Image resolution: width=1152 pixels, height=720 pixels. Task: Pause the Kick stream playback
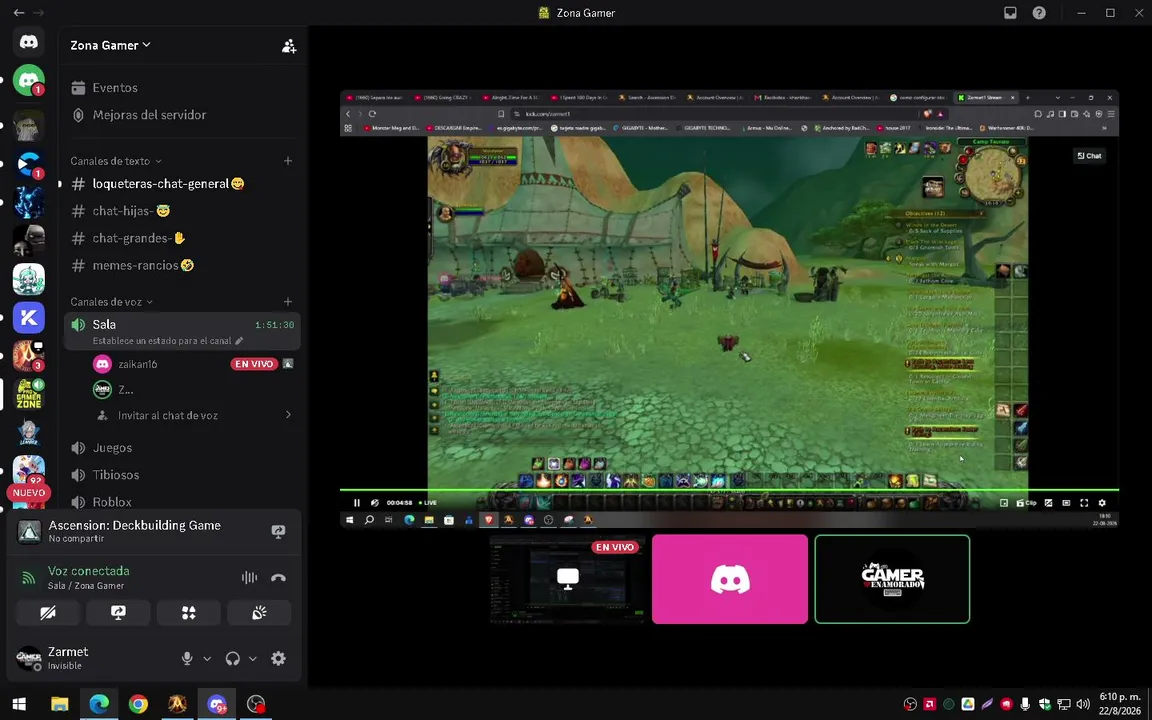pyautogui.click(x=356, y=503)
